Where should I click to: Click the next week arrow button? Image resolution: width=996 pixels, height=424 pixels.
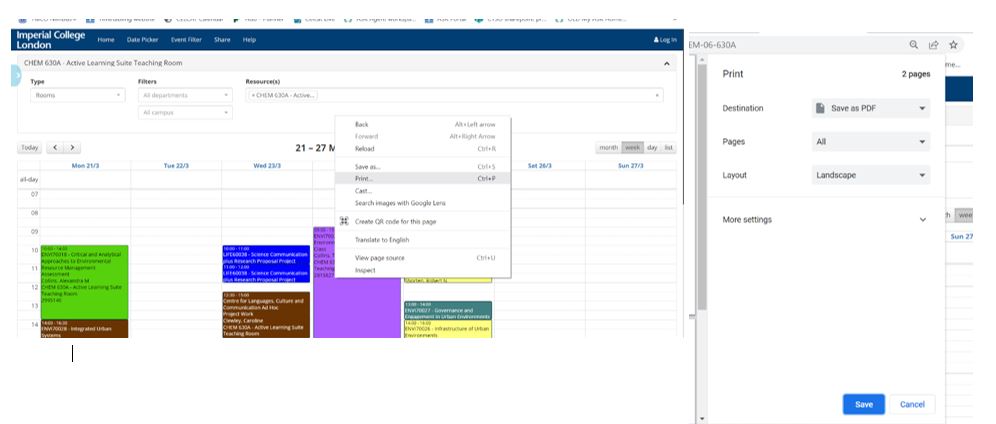[72, 148]
